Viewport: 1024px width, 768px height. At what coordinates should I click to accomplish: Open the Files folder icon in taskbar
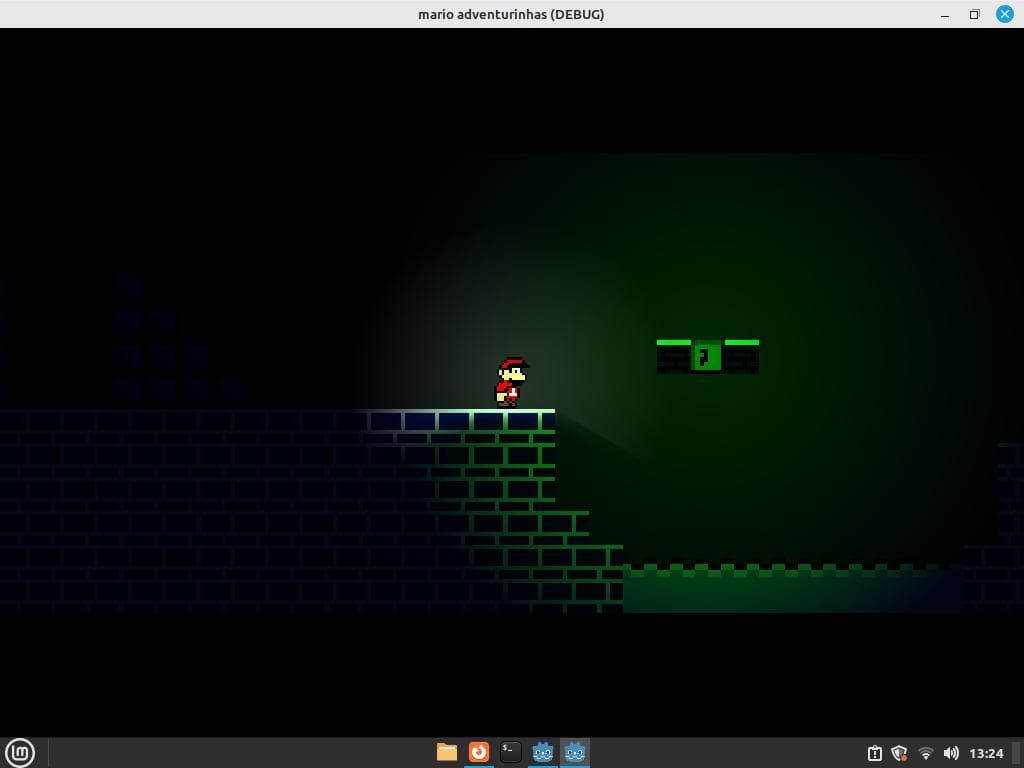pyautogui.click(x=447, y=752)
